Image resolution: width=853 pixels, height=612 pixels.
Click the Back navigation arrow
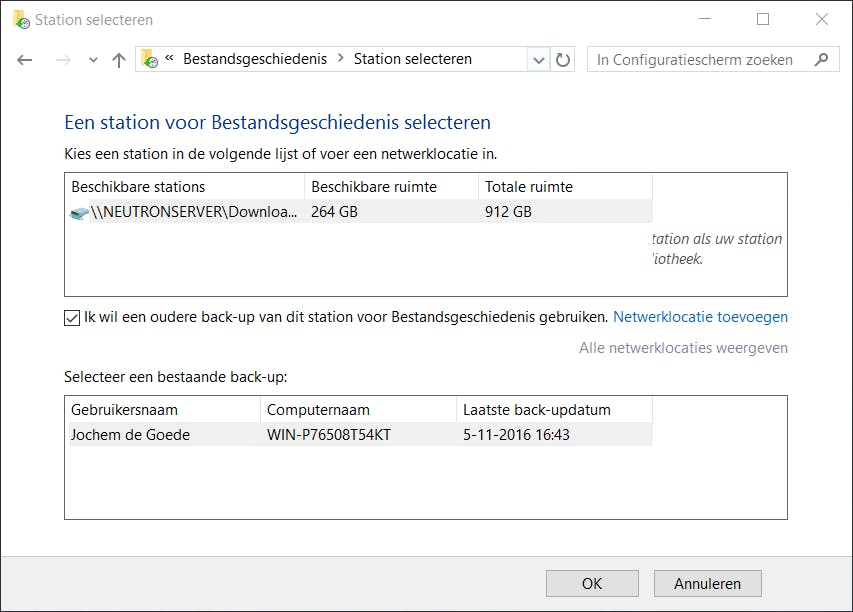click(x=25, y=60)
